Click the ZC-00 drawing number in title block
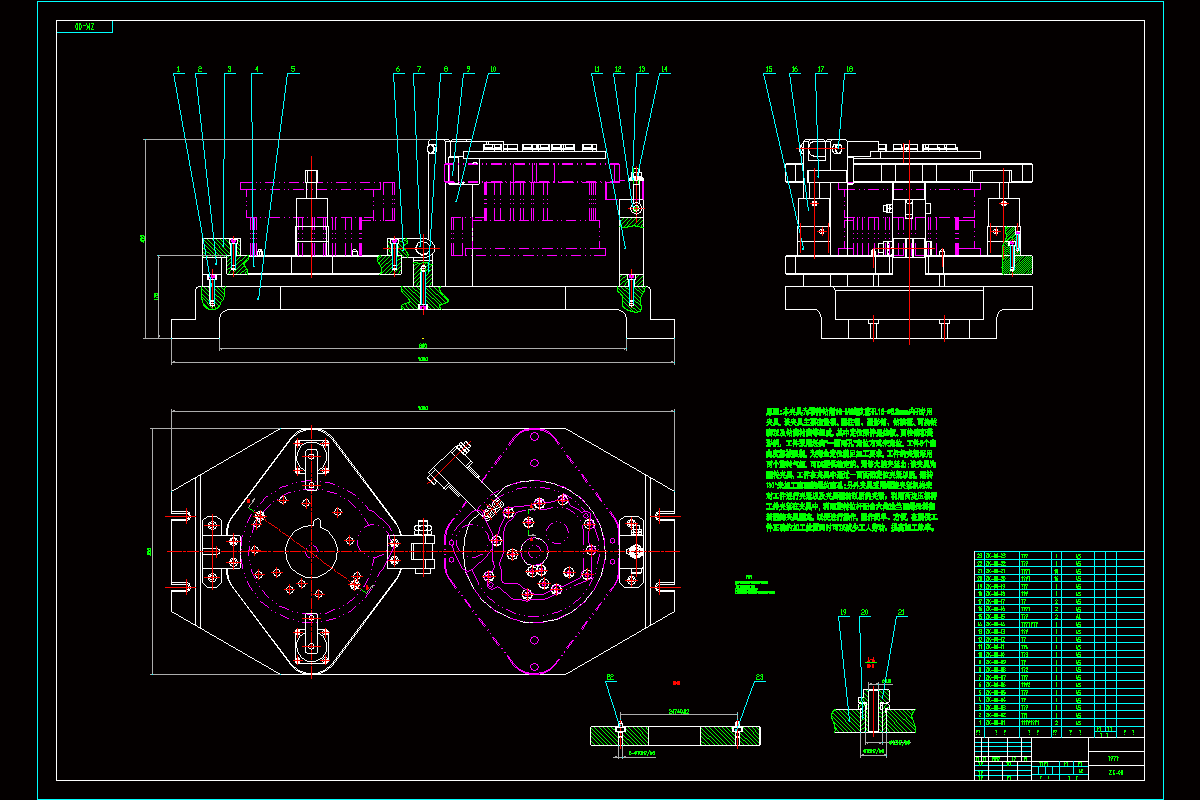 [x=1117, y=772]
